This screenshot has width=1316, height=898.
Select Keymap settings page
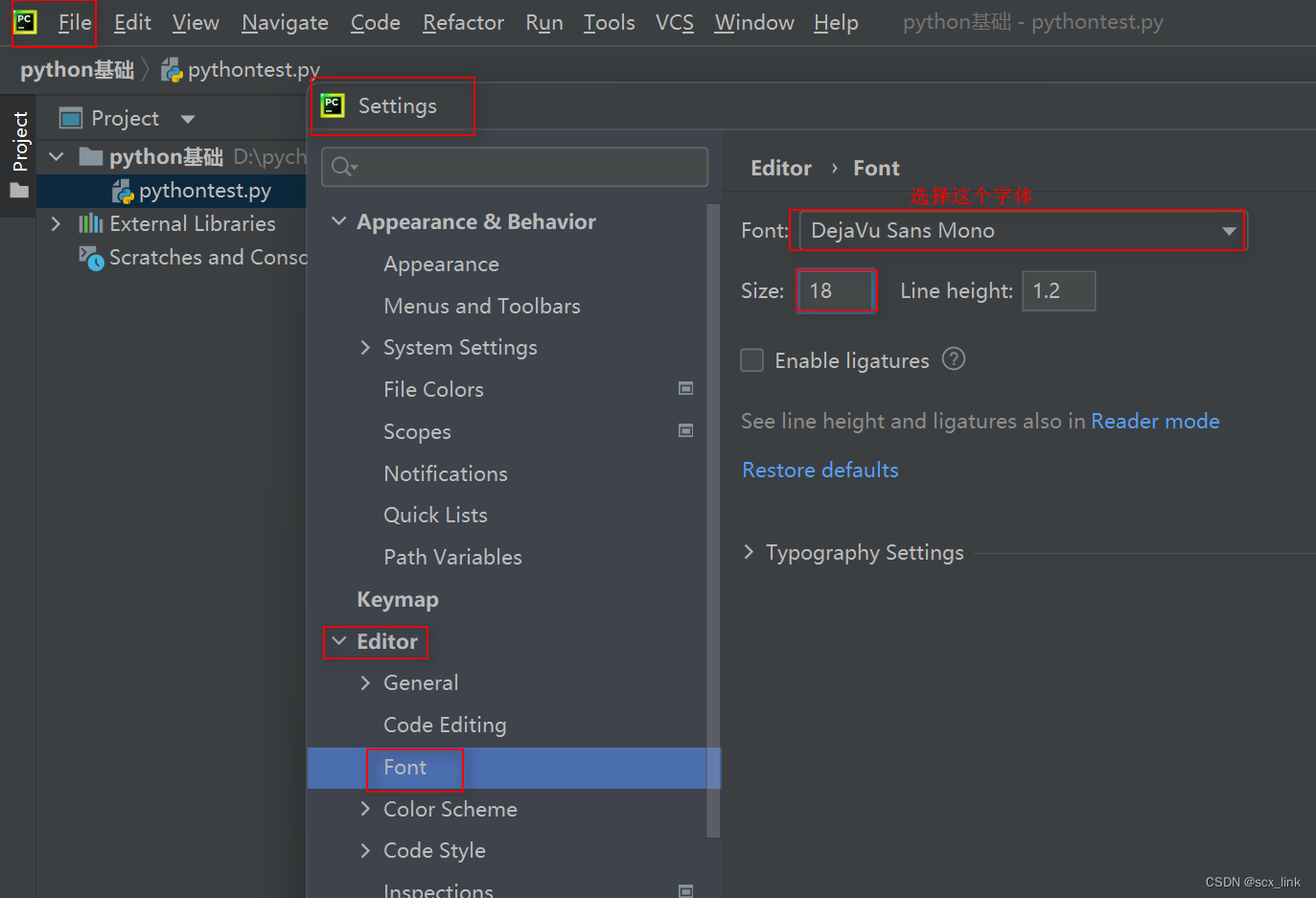click(x=398, y=599)
